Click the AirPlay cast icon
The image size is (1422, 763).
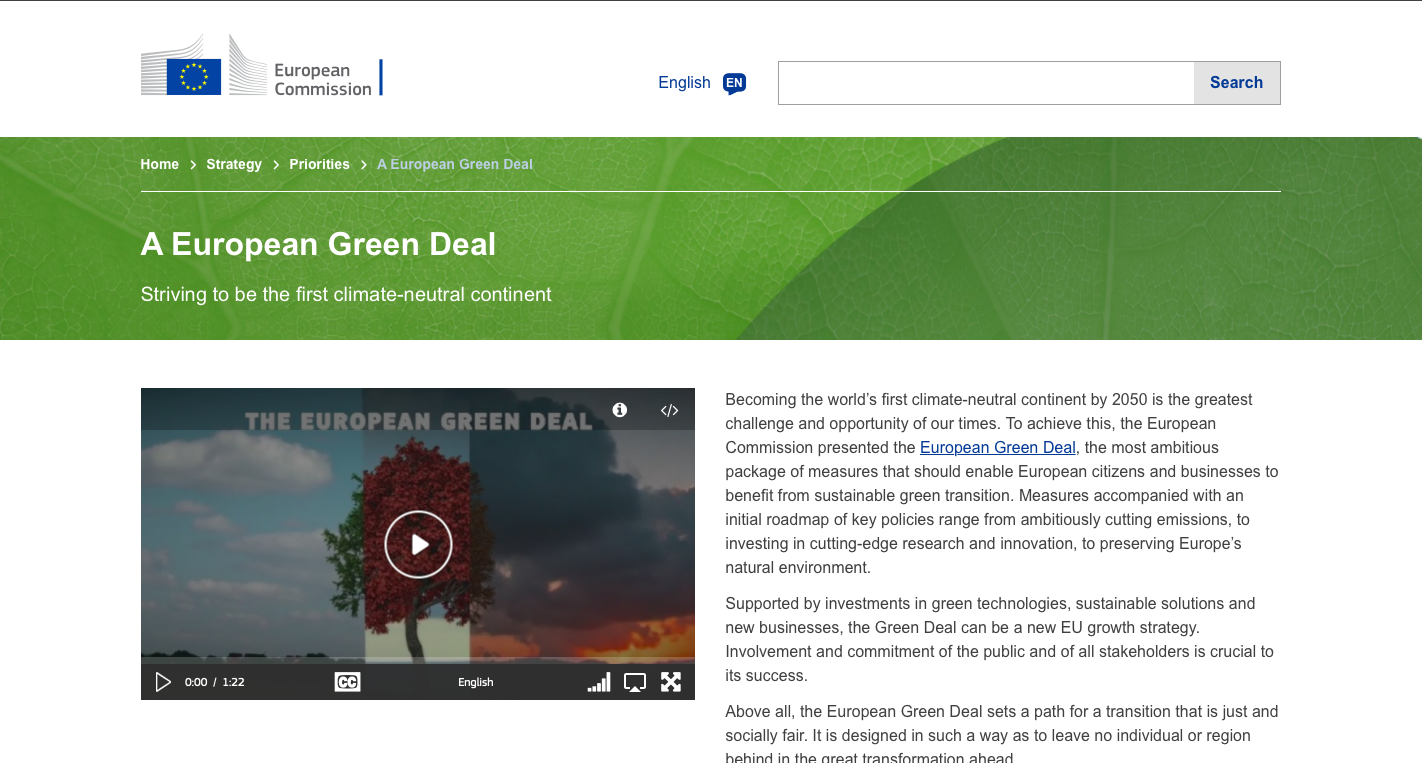(x=635, y=682)
